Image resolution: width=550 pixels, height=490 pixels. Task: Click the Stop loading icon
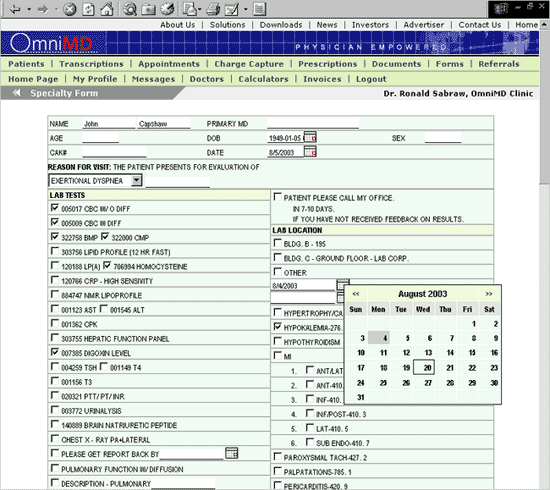point(70,9)
